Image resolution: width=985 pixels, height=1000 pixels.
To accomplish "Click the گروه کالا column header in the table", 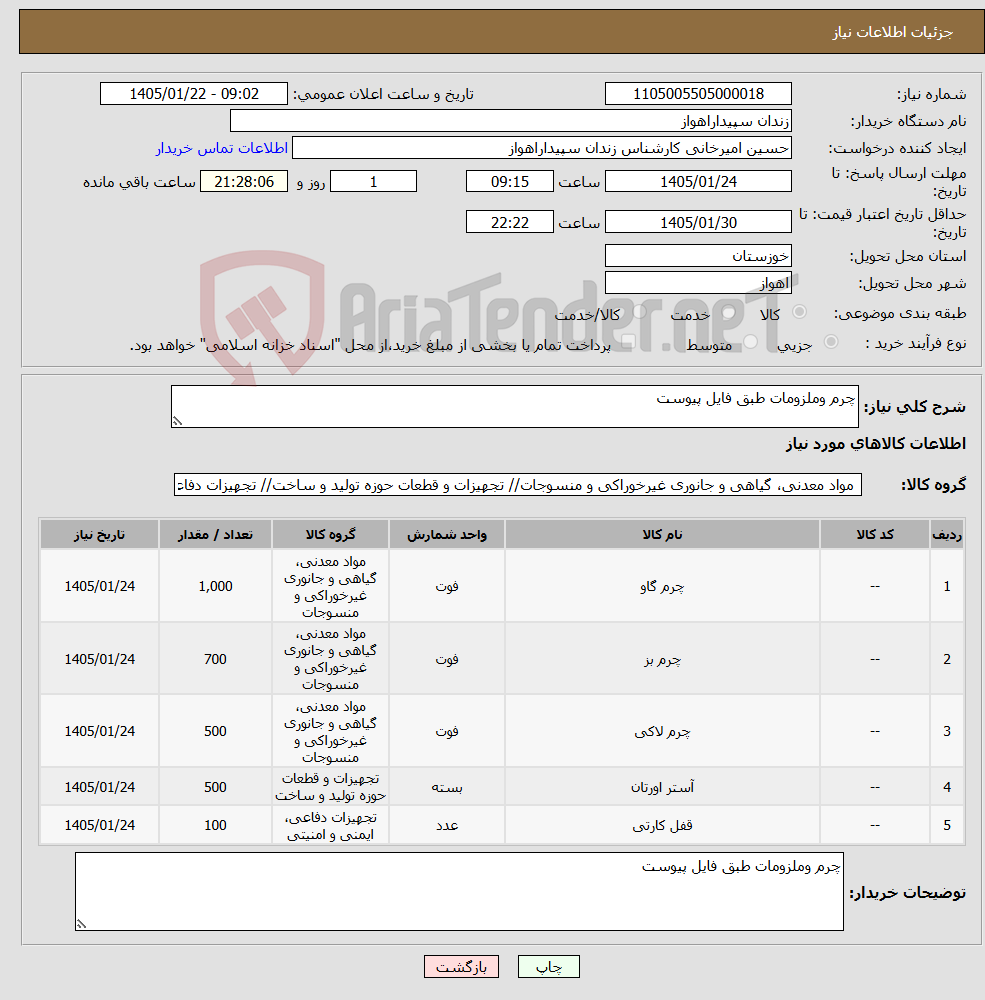I will [330, 534].
